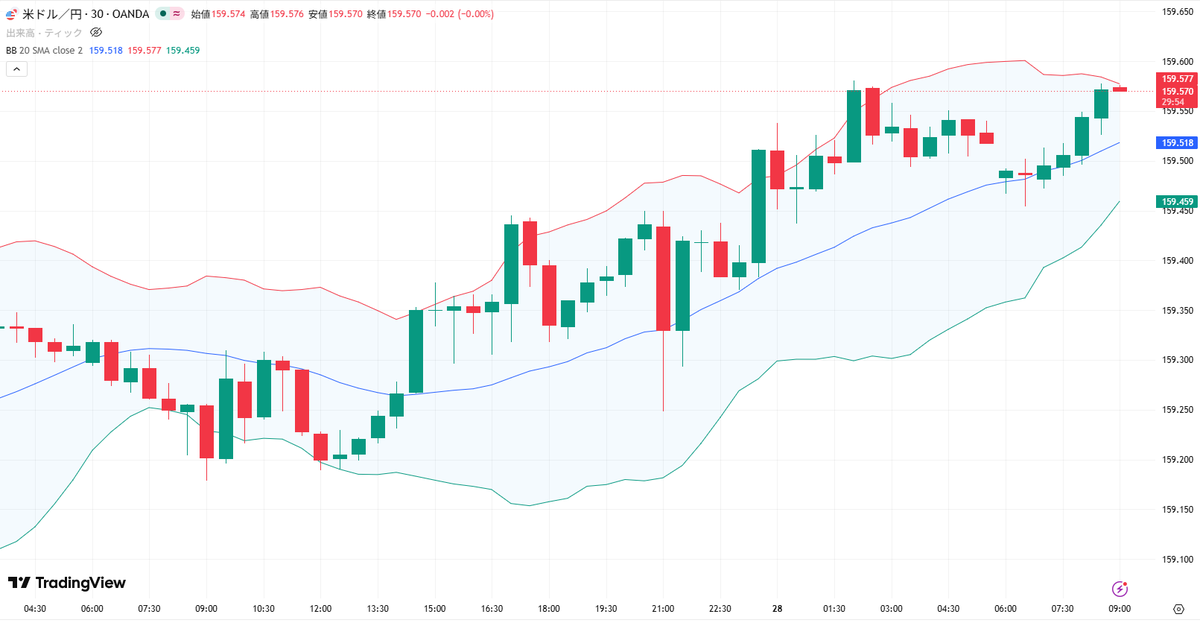The width and height of the screenshot is (1200, 623).
Task: Click the green market-open status dot
Action: [x=162, y=14]
